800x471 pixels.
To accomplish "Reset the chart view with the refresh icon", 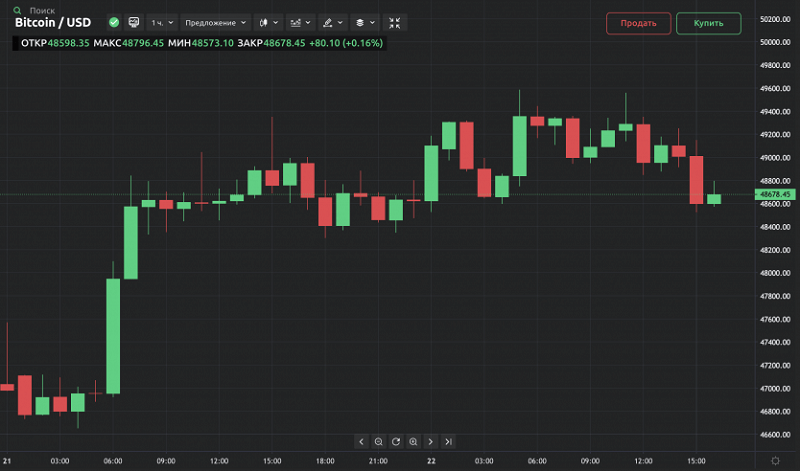I will [x=396, y=441].
